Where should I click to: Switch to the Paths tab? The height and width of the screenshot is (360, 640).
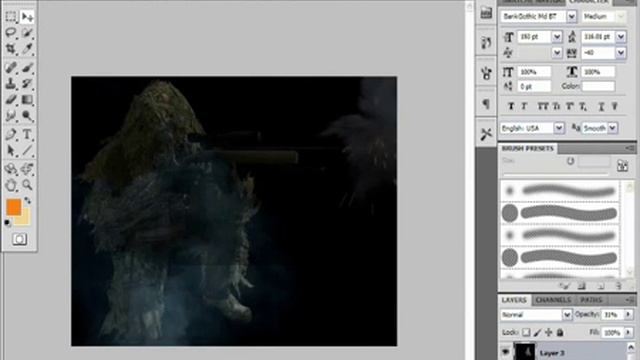point(591,300)
